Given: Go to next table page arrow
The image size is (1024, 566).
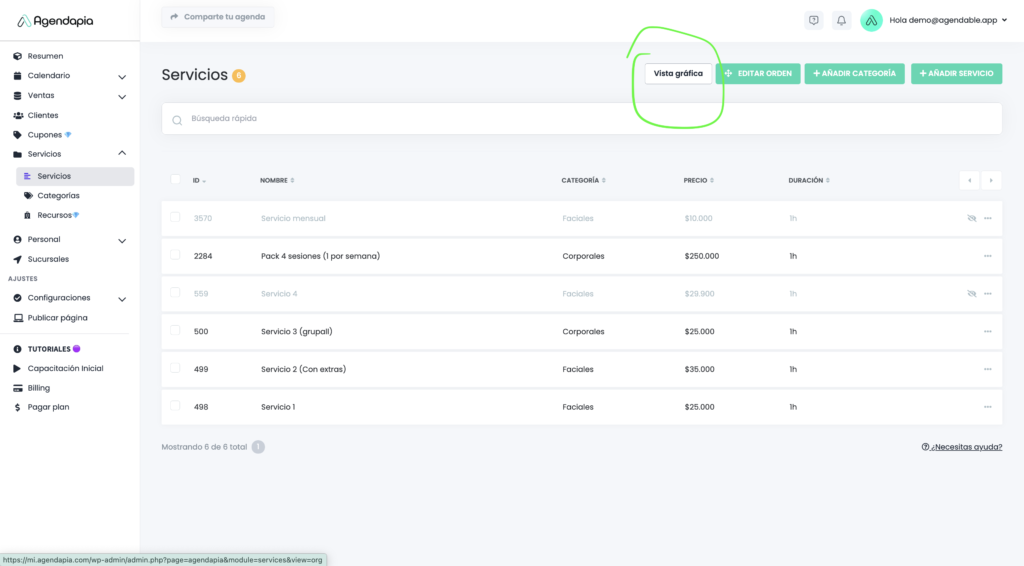Looking at the screenshot, I should (990, 180).
